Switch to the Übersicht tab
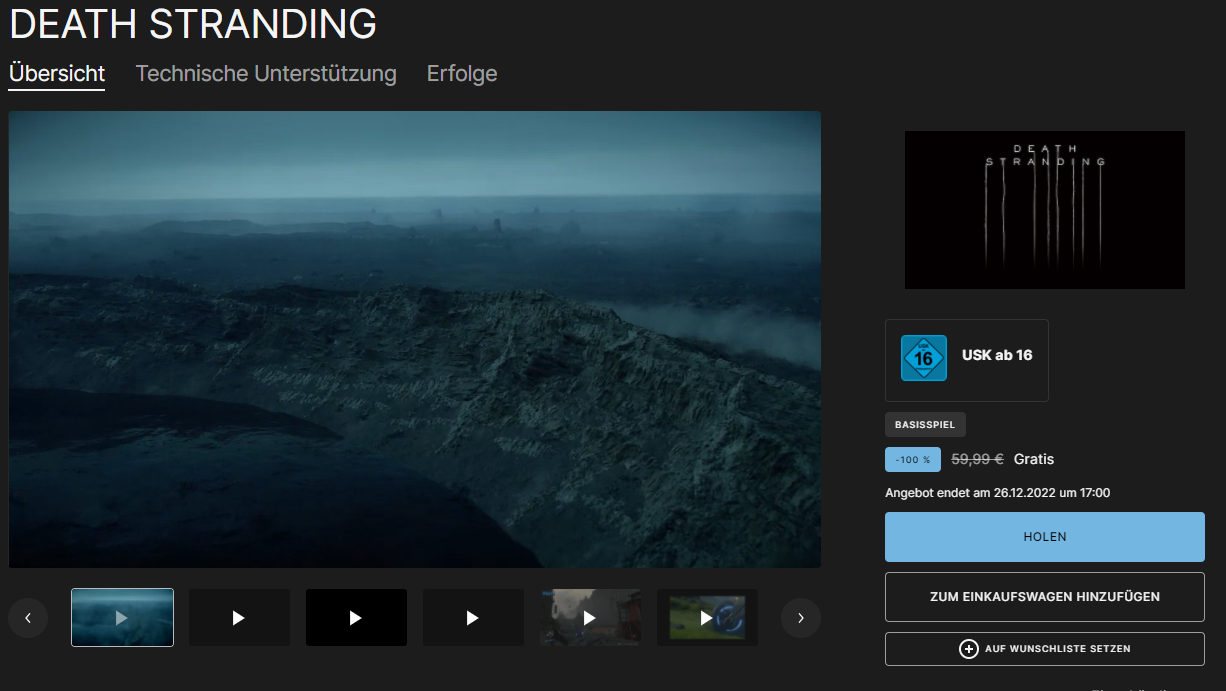 (x=57, y=74)
